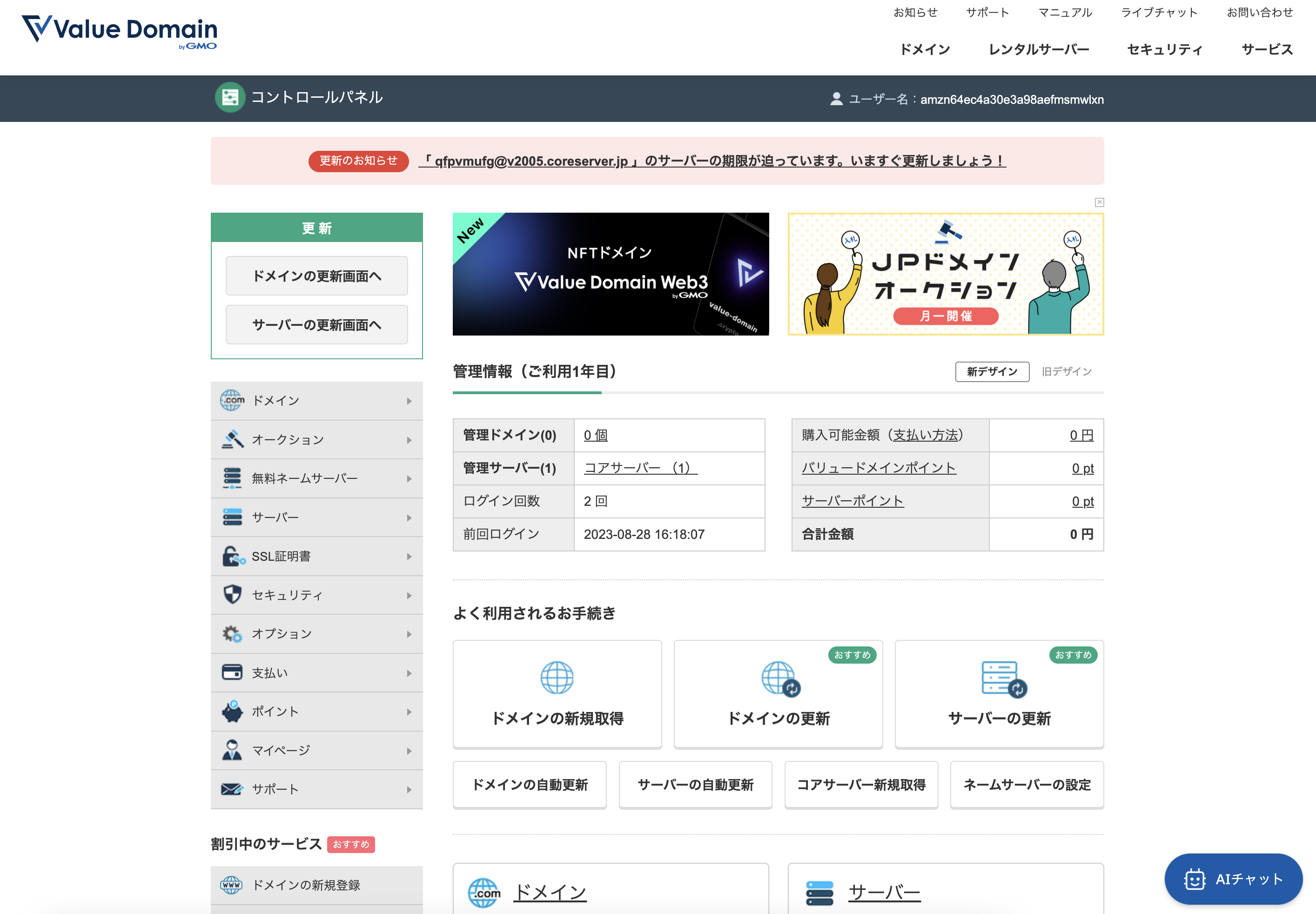Viewport: 1316px width, 914px height.
Task: Expand the マイページ sidebar arrow
Action: [409, 751]
